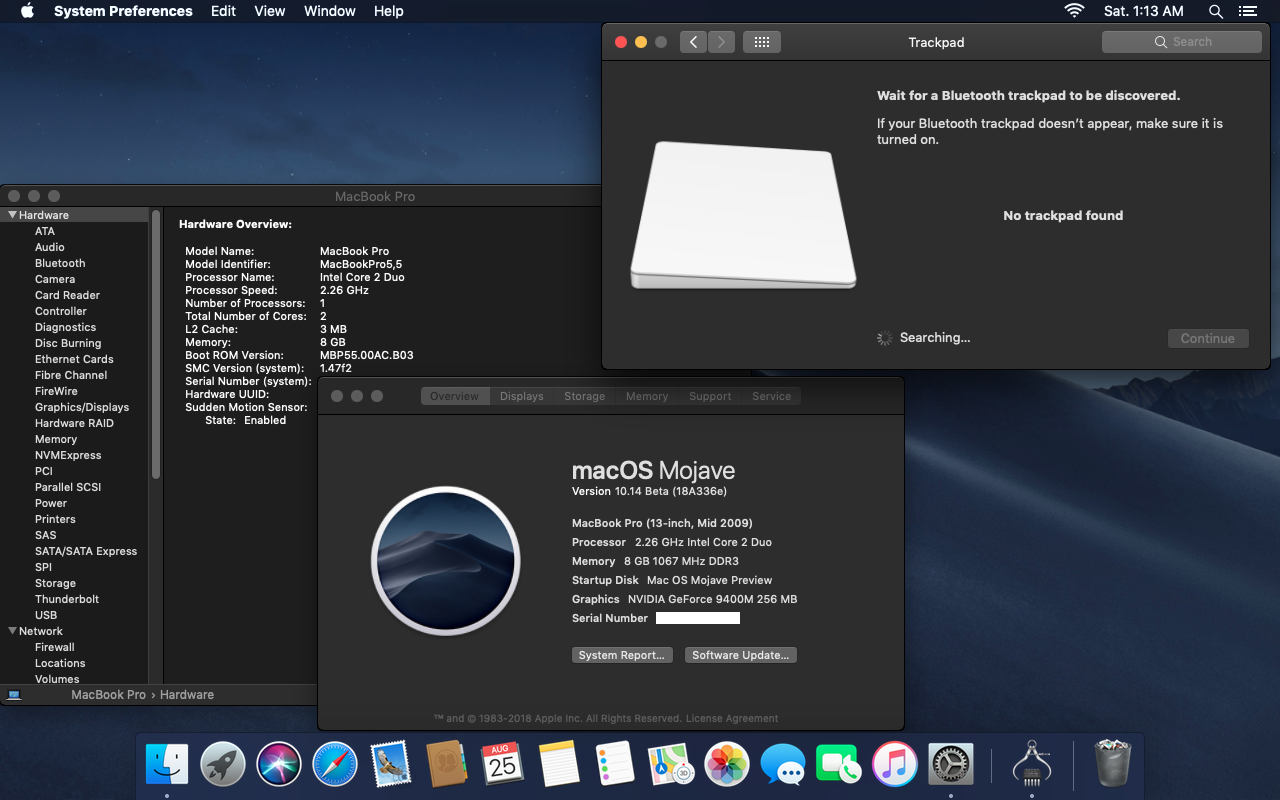
Task: Click Continue in Trackpad window
Action: [x=1208, y=338]
